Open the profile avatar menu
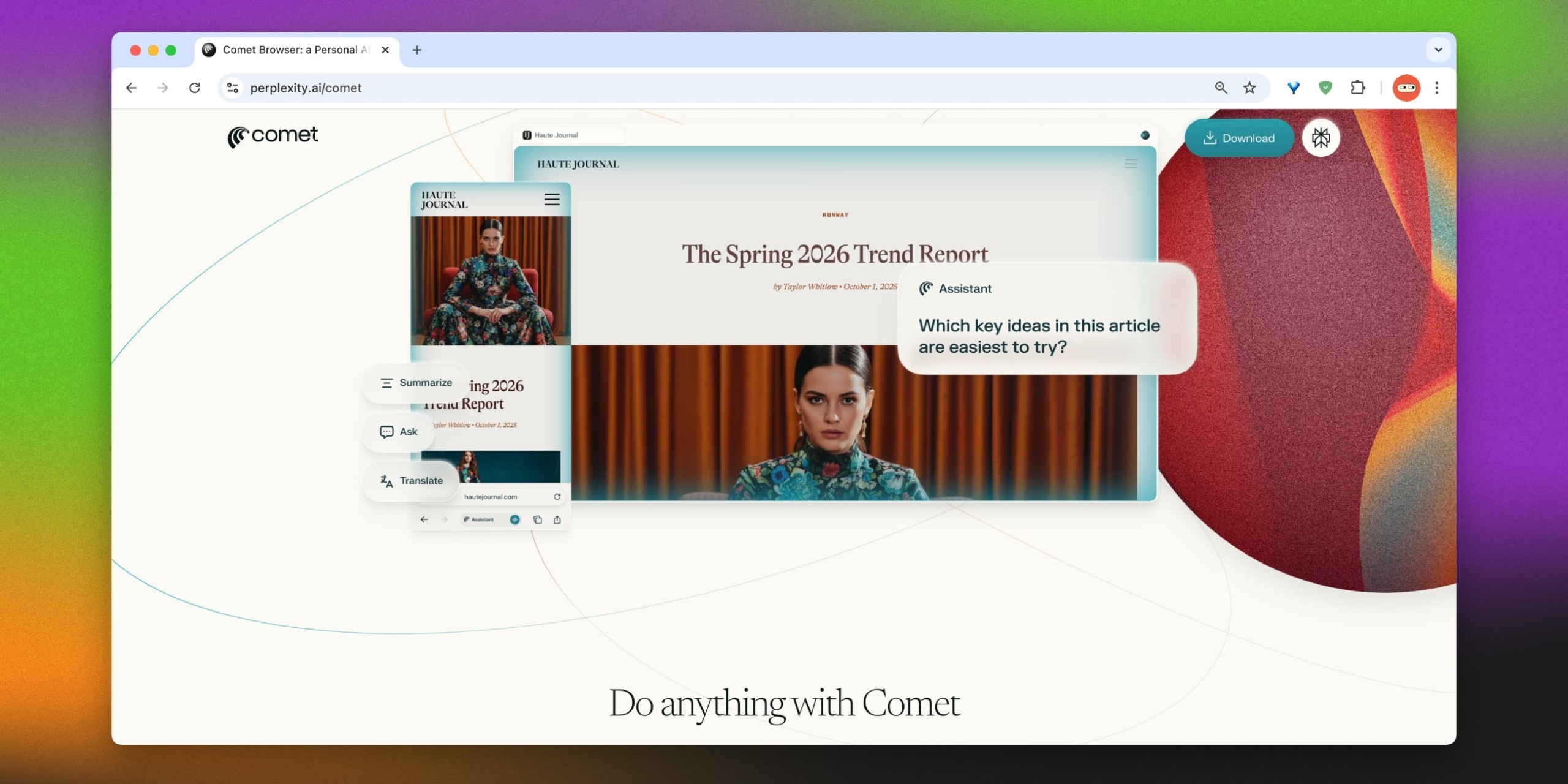The height and width of the screenshot is (784, 1568). click(1406, 88)
